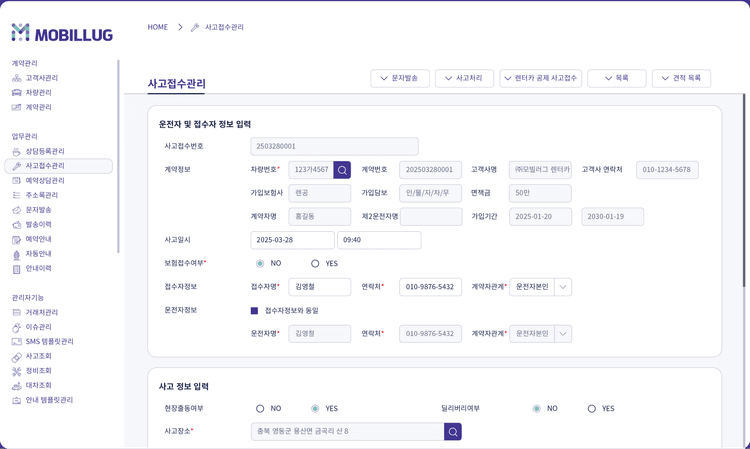Viewport: 750px width, 449px height.
Task: Select YES for 보험접수여부
Action: [315, 264]
